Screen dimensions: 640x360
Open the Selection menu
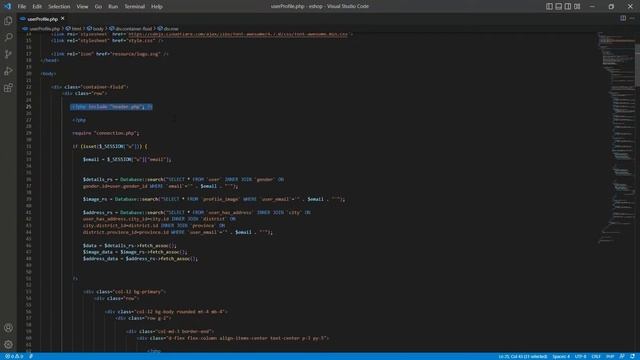(x=59, y=7)
